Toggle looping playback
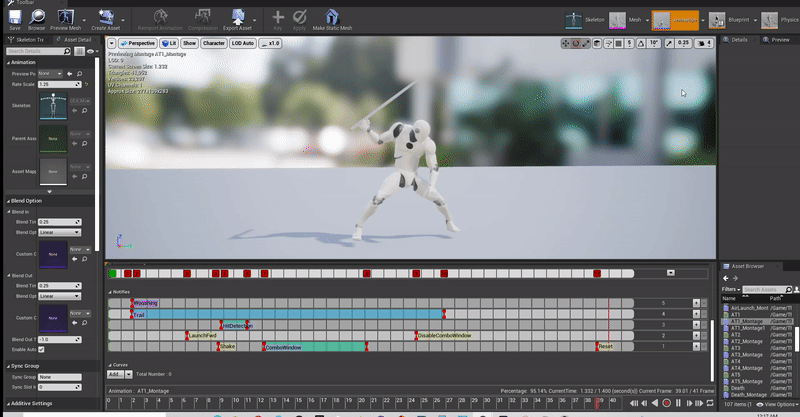 [710, 403]
